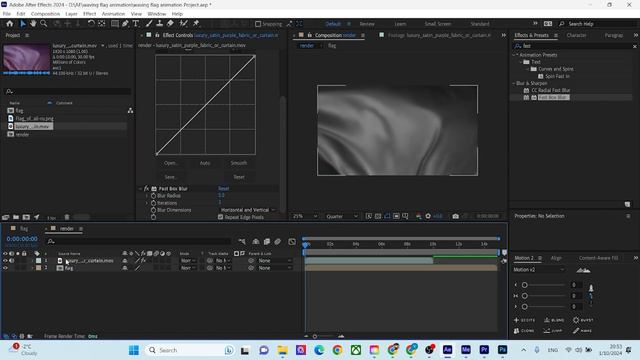Open Parent & Link dropdown for luxury curtain.mov layer

coord(275,260)
